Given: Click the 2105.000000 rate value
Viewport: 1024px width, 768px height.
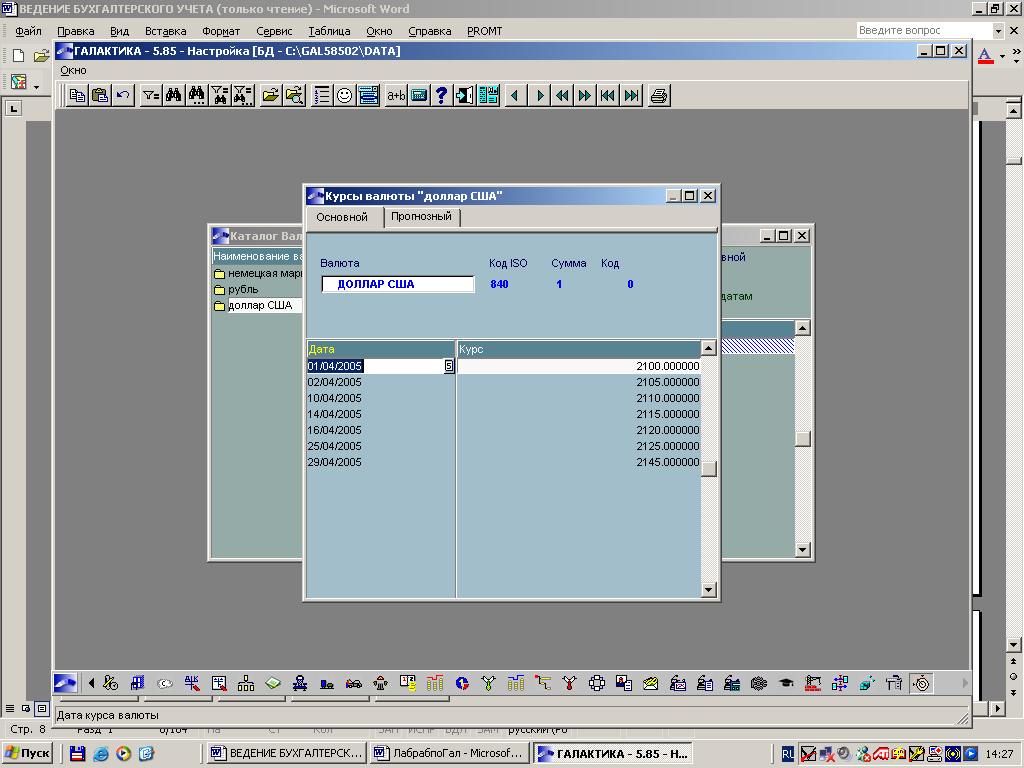Looking at the screenshot, I should point(667,382).
